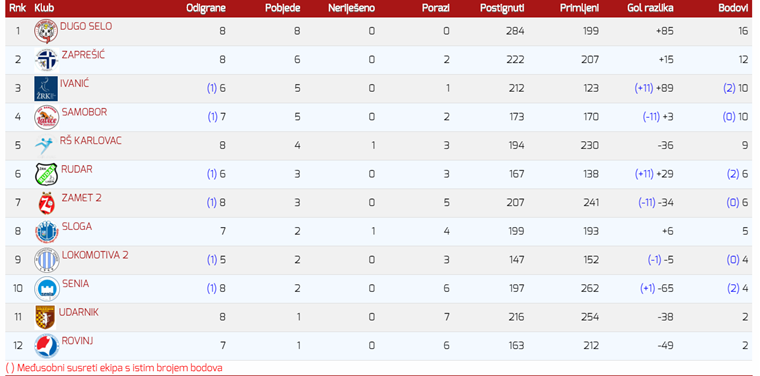Click the Sloga club crest
The image size is (760, 376).
pyautogui.click(x=47, y=231)
